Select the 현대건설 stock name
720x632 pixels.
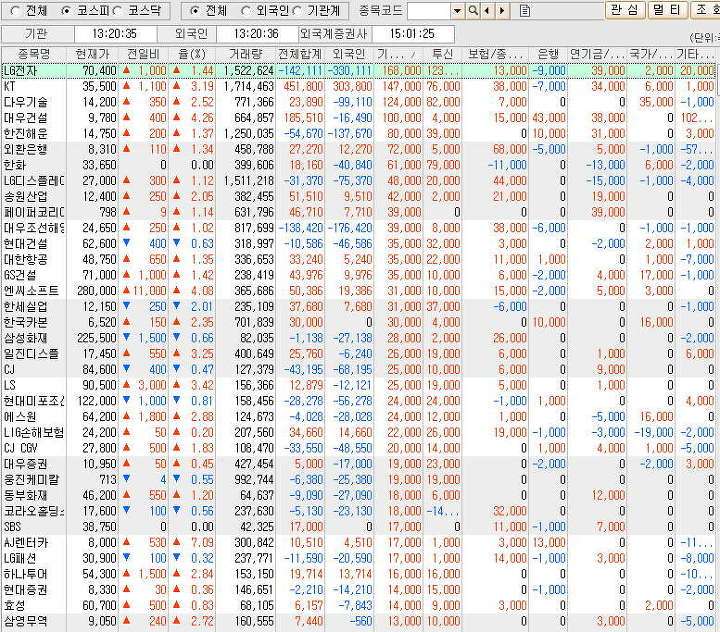coord(26,243)
